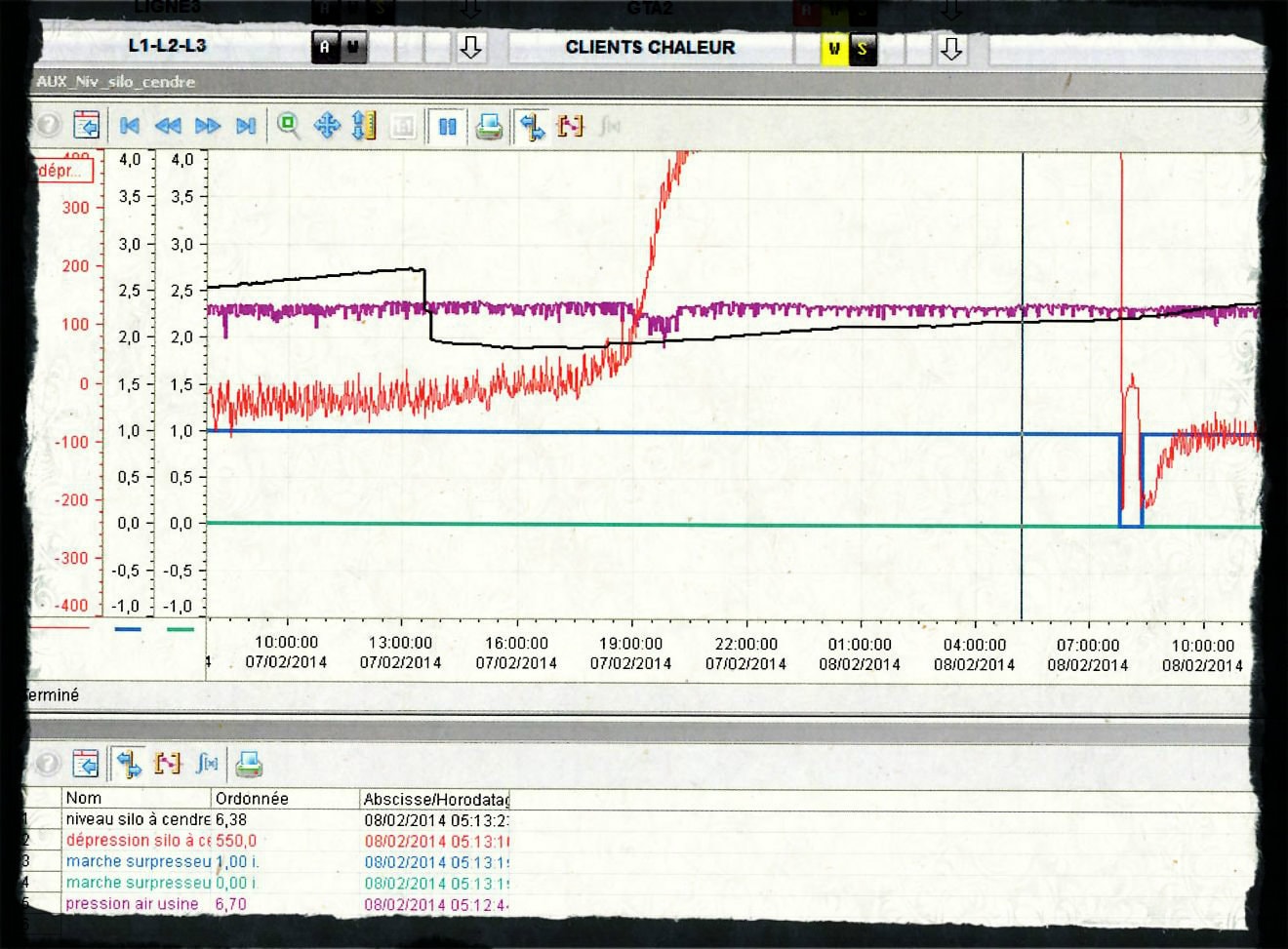Toggle the pause trend update button
1288x949 pixels.
(447, 127)
